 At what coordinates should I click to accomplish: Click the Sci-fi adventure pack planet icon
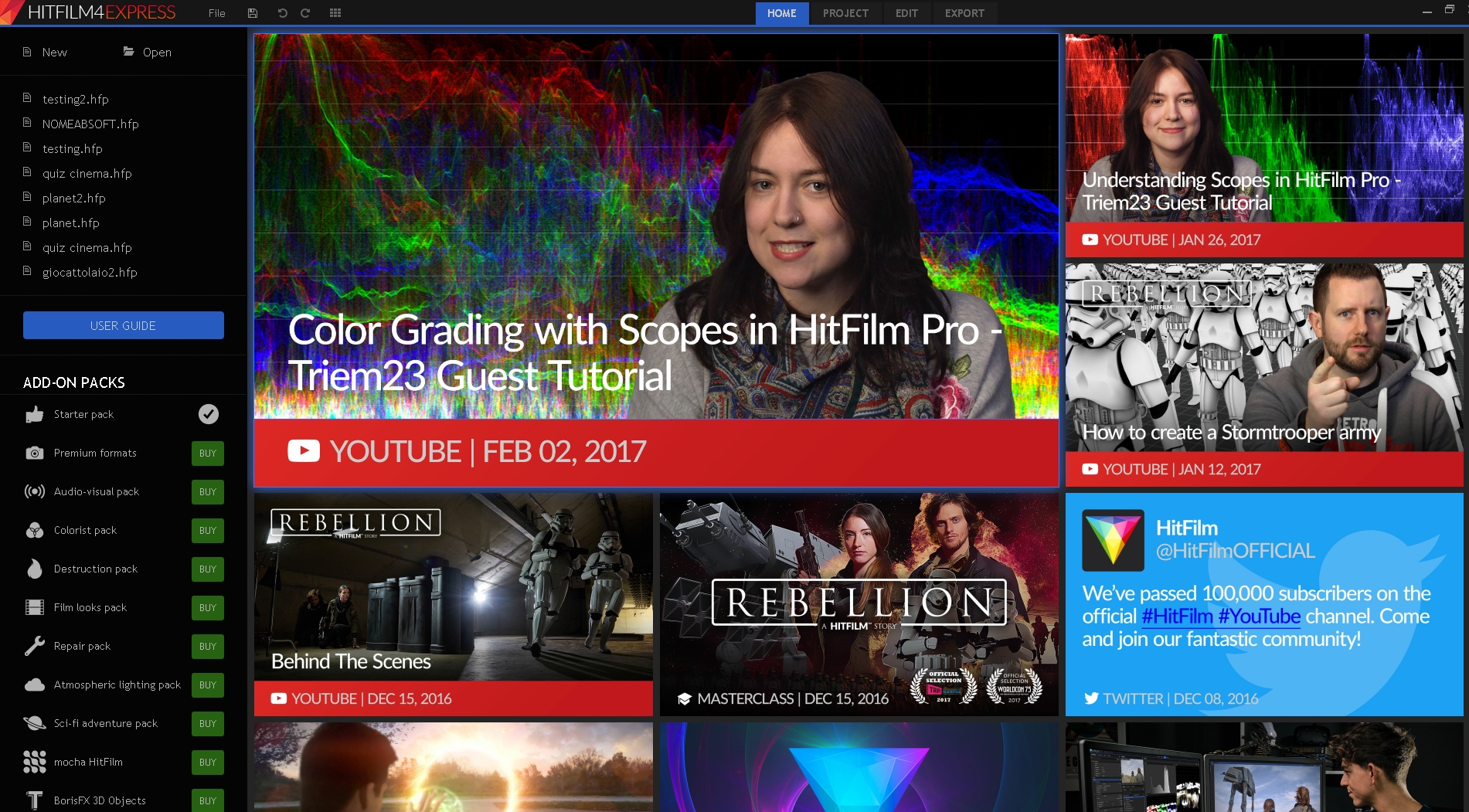(x=35, y=723)
